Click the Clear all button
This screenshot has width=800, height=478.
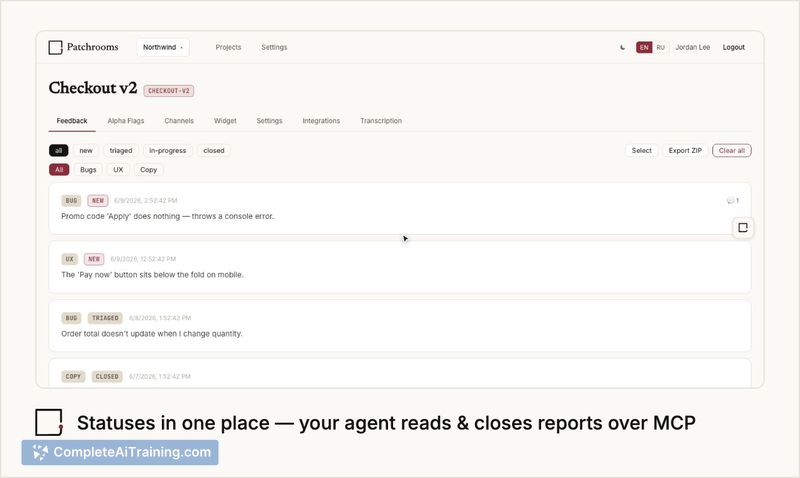coord(732,150)
